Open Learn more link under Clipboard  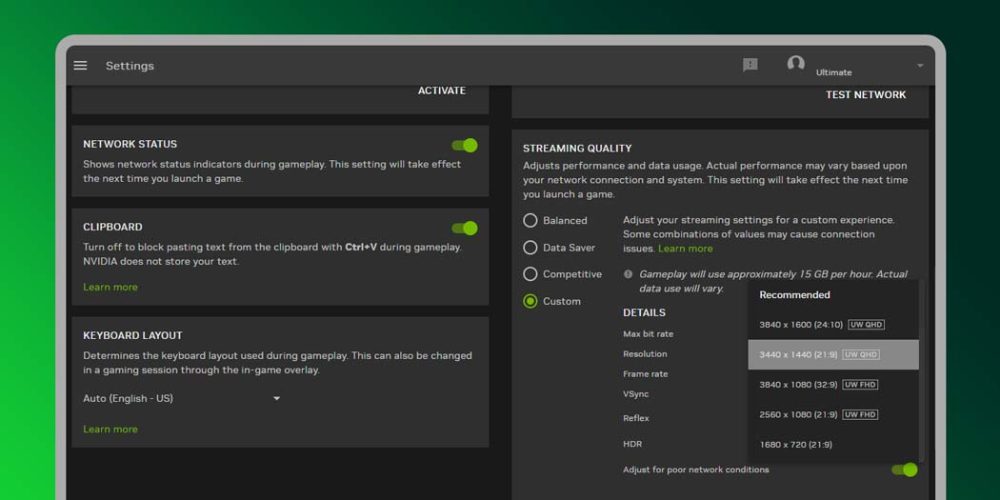pos(110,287)
